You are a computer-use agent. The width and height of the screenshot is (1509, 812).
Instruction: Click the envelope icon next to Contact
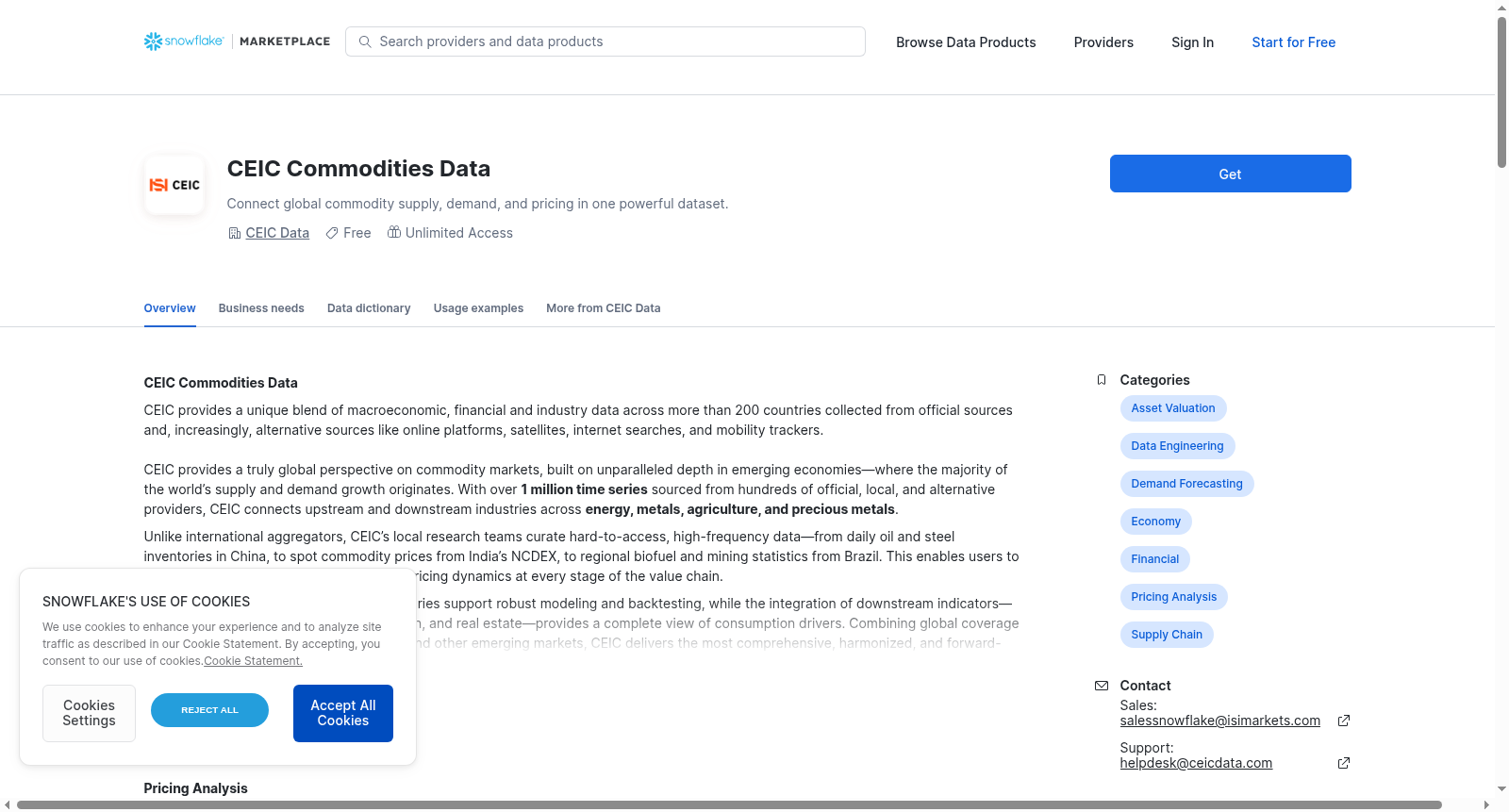pyautogui.click(x=1102, y=686)
